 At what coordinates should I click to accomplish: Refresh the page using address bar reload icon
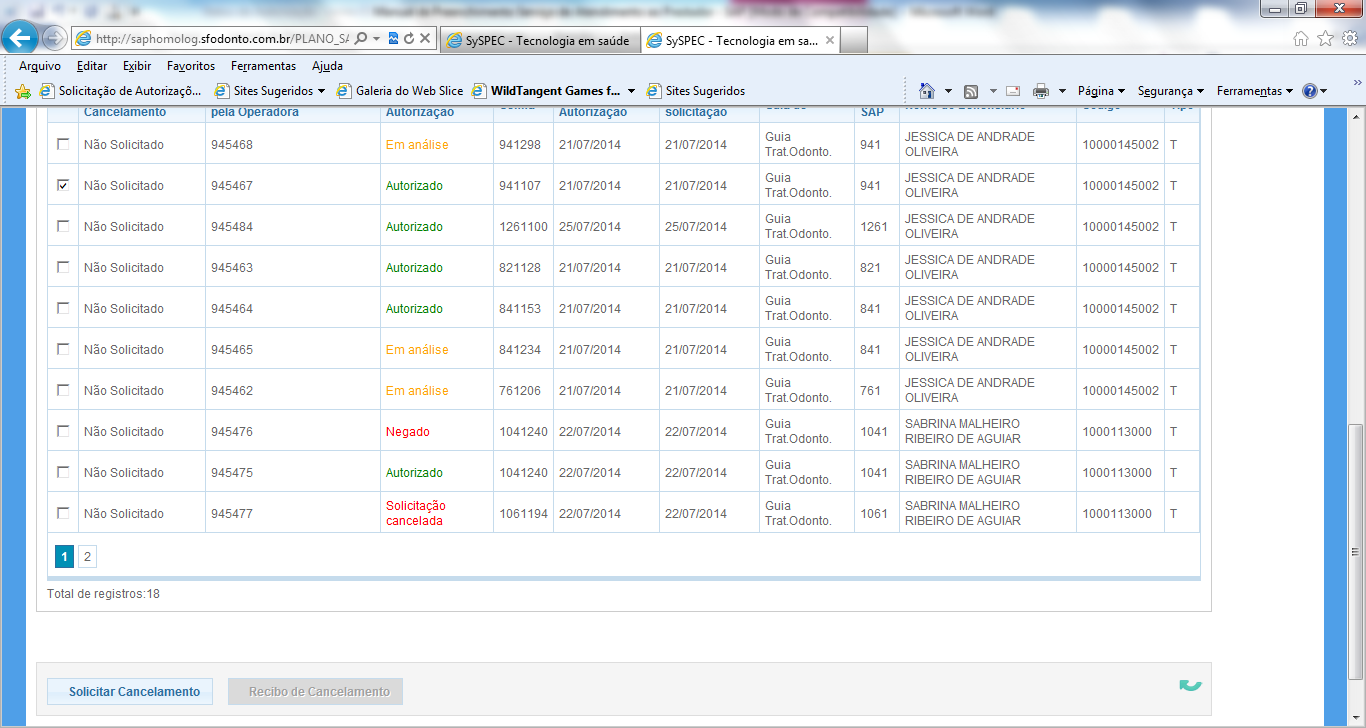coord(409,39)
